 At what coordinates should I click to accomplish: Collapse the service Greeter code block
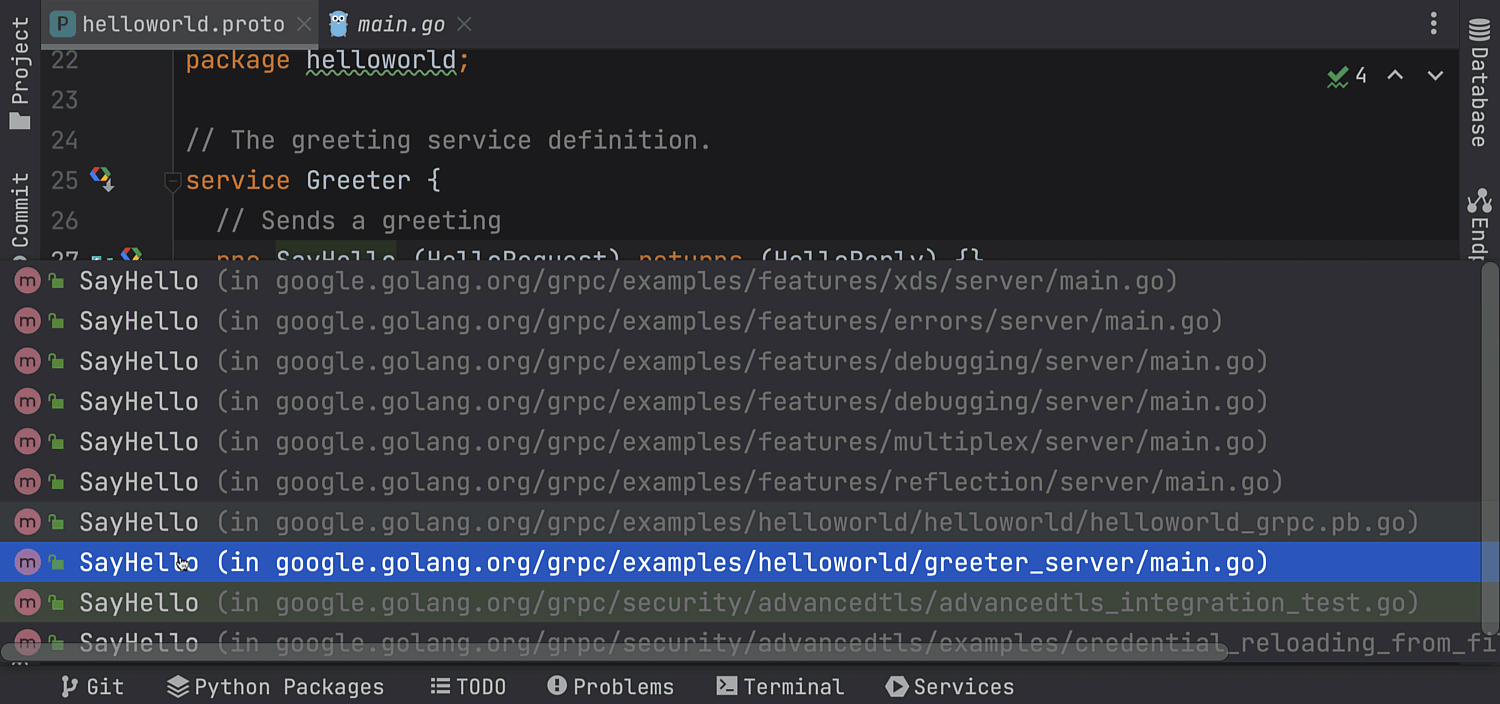coord(172,181)
